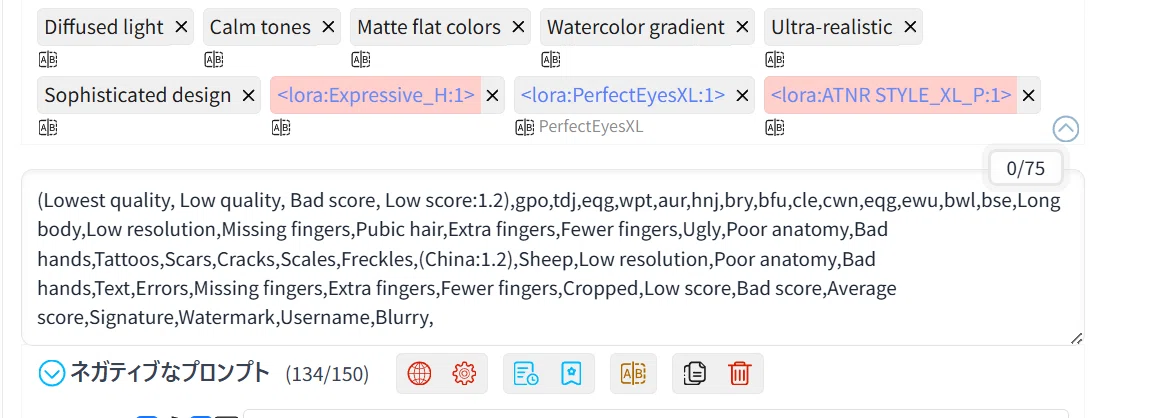1160x418 pixels.
Task: Select the Ultra-realistic tag
Action: pyautogui.click(x=832, y=27)
